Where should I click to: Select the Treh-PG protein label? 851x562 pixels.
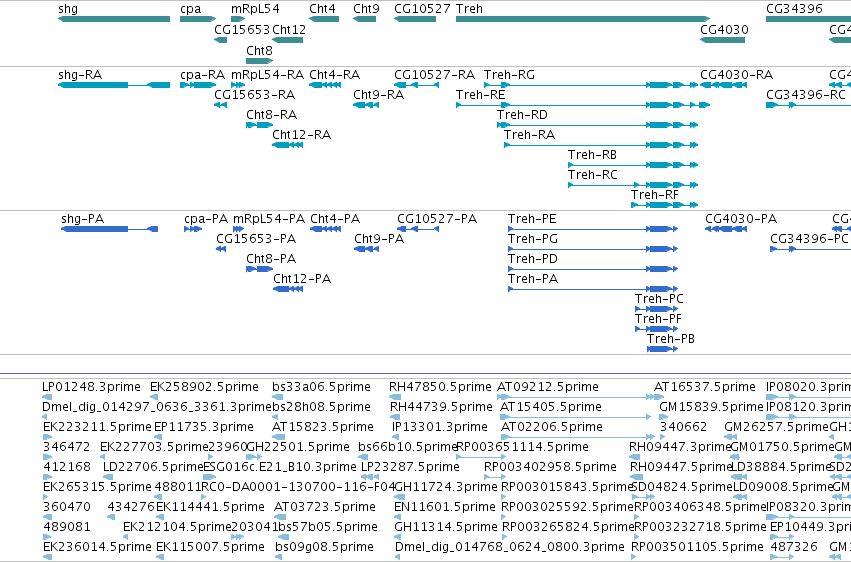point(532,239)
